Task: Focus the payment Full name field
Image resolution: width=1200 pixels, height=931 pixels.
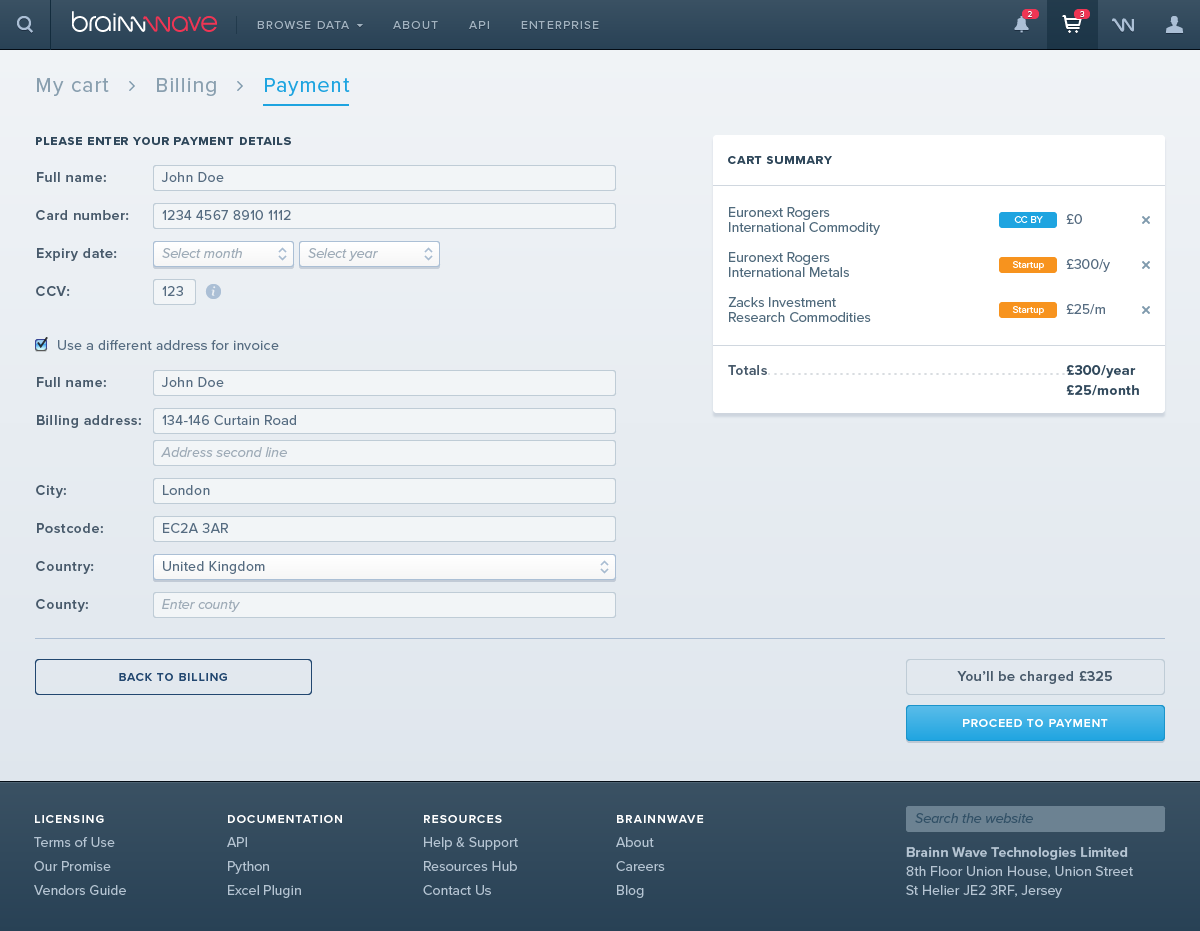Action: click(x=384, y=178)
